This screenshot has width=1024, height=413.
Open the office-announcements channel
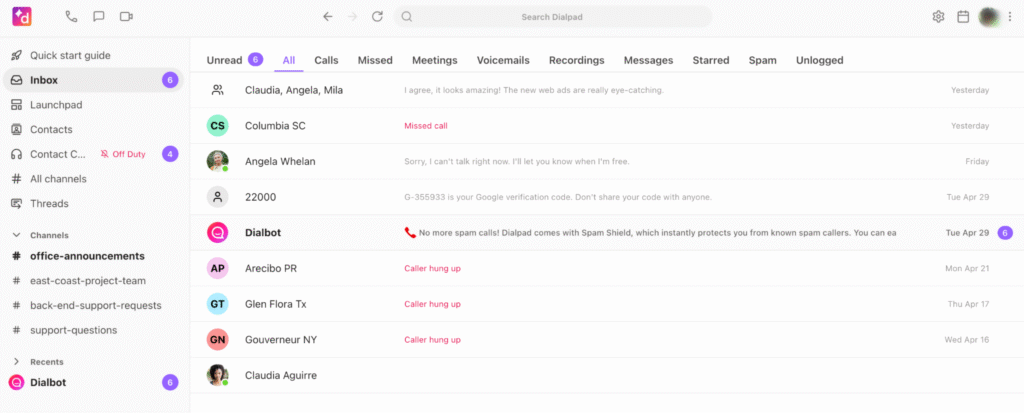point(87,256)
